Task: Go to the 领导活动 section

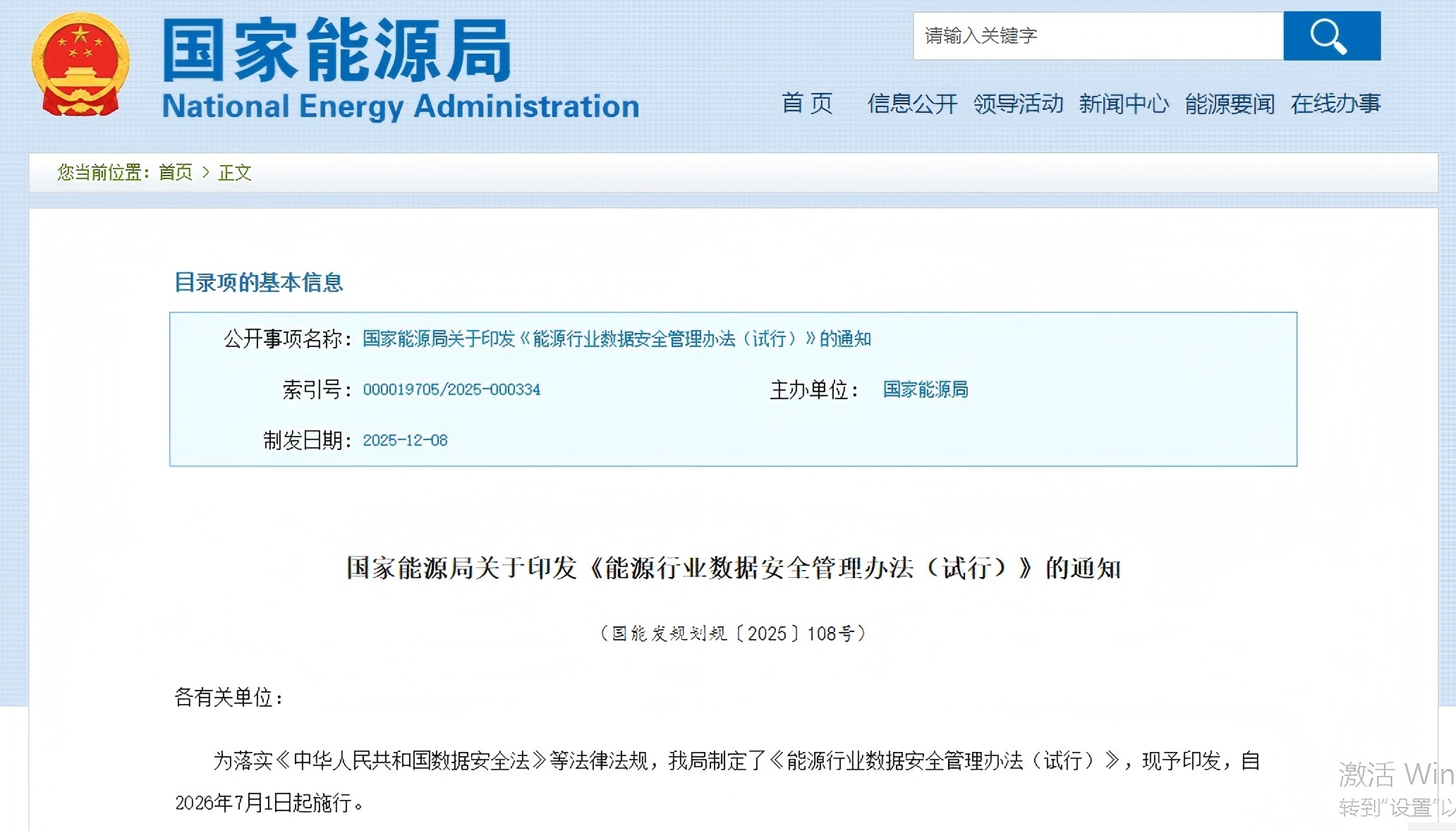Action: click(x=1018, y=104)
